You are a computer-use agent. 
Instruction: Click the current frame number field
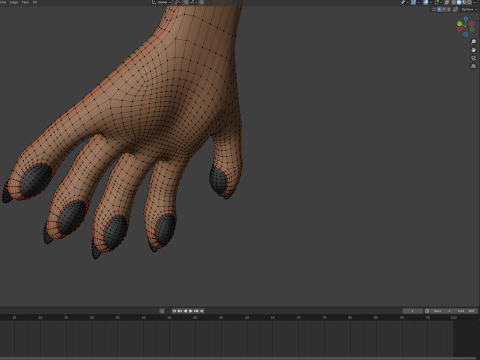tap(413, 311)
